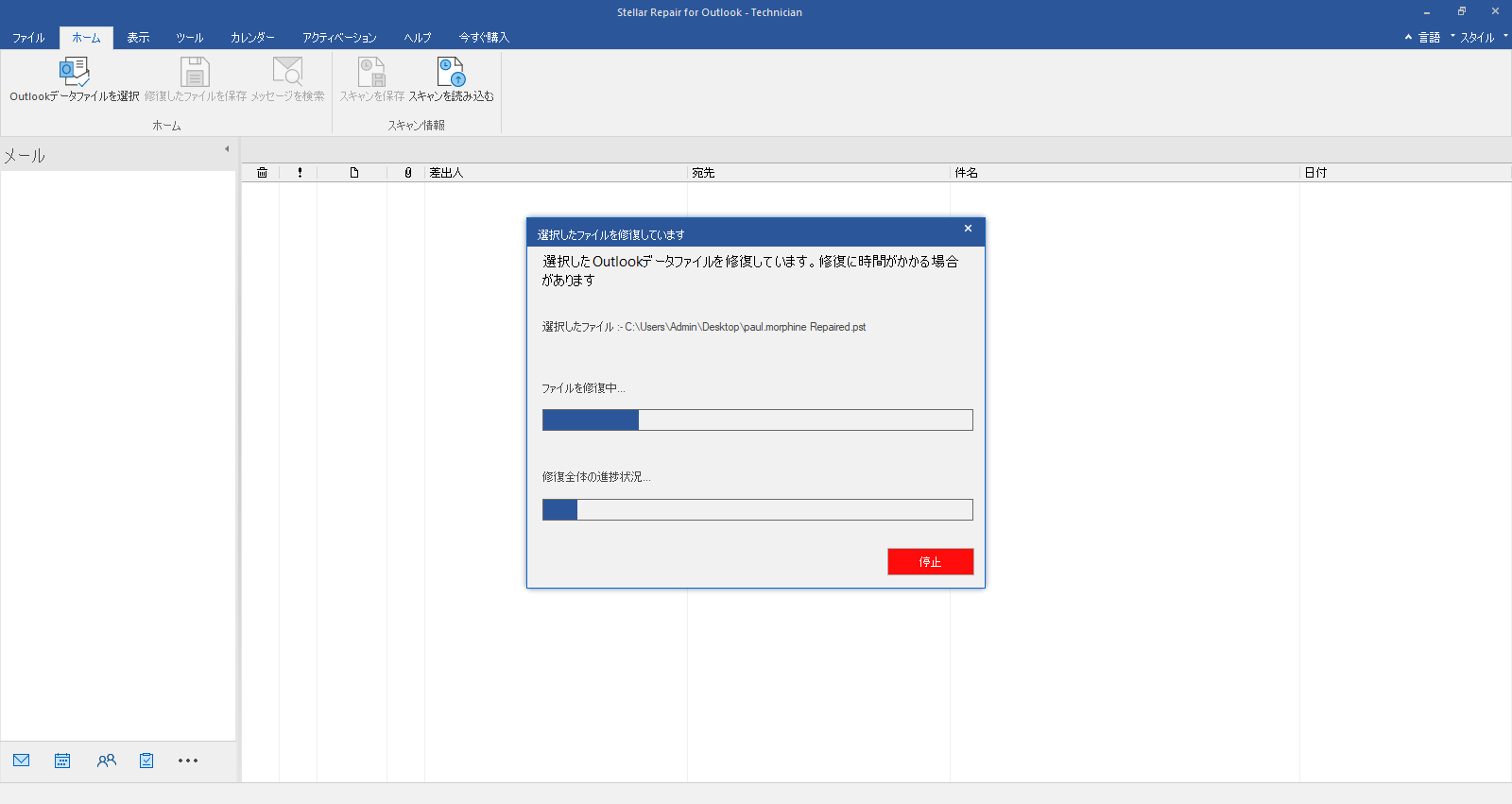
Task: Close the repair progress dialog
Action: [968, 229]
